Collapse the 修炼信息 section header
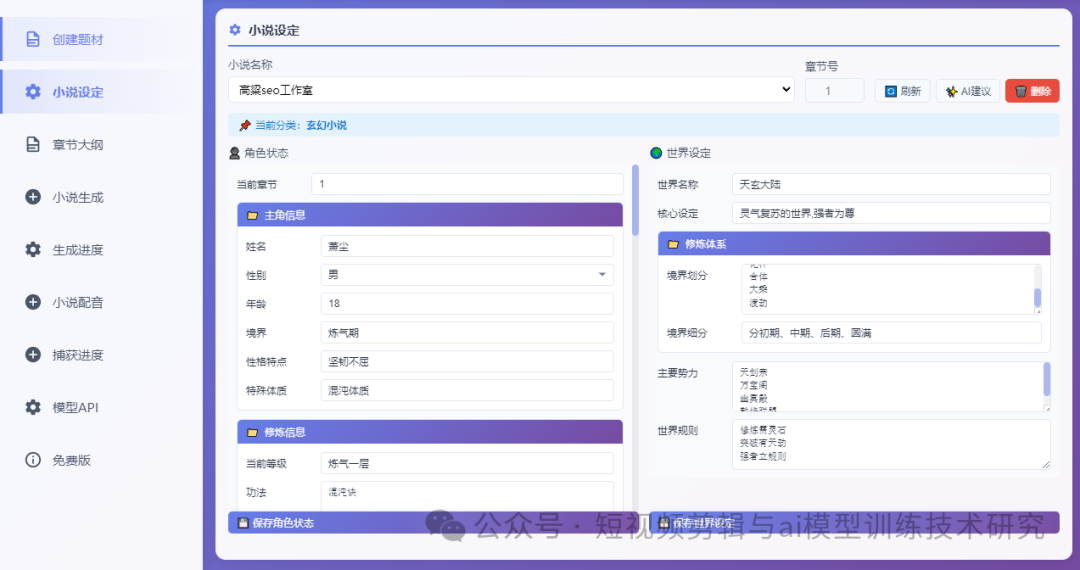Viewport: 1080px width, 570px height. tap(430, 432)
